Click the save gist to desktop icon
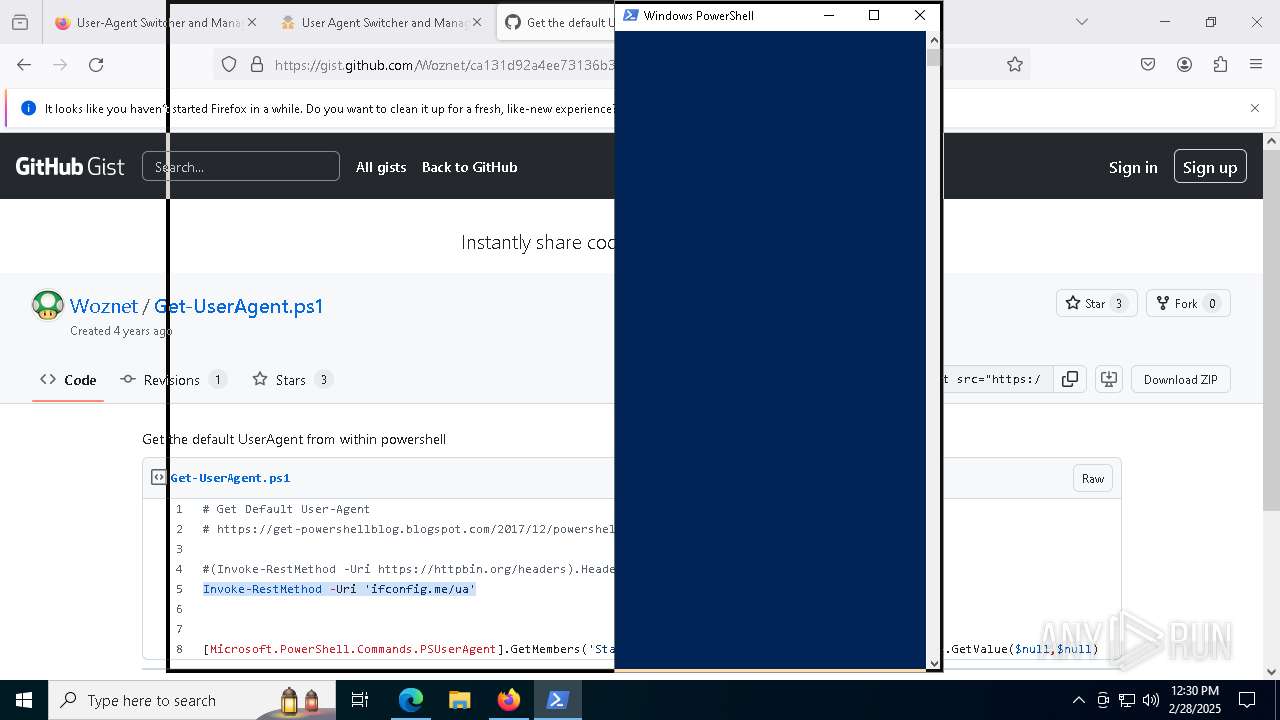The width and height of the screenshot is (1280, 720). pos(1108,379)
